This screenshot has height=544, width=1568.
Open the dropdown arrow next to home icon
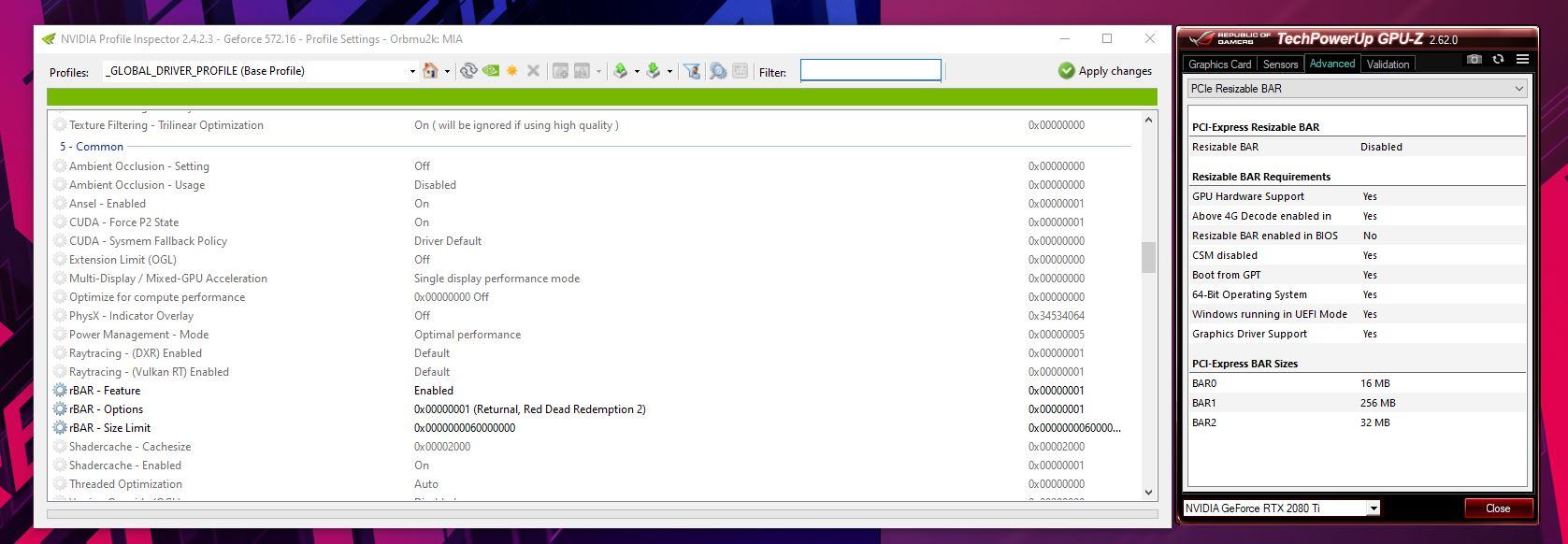(x=447, y=71)
